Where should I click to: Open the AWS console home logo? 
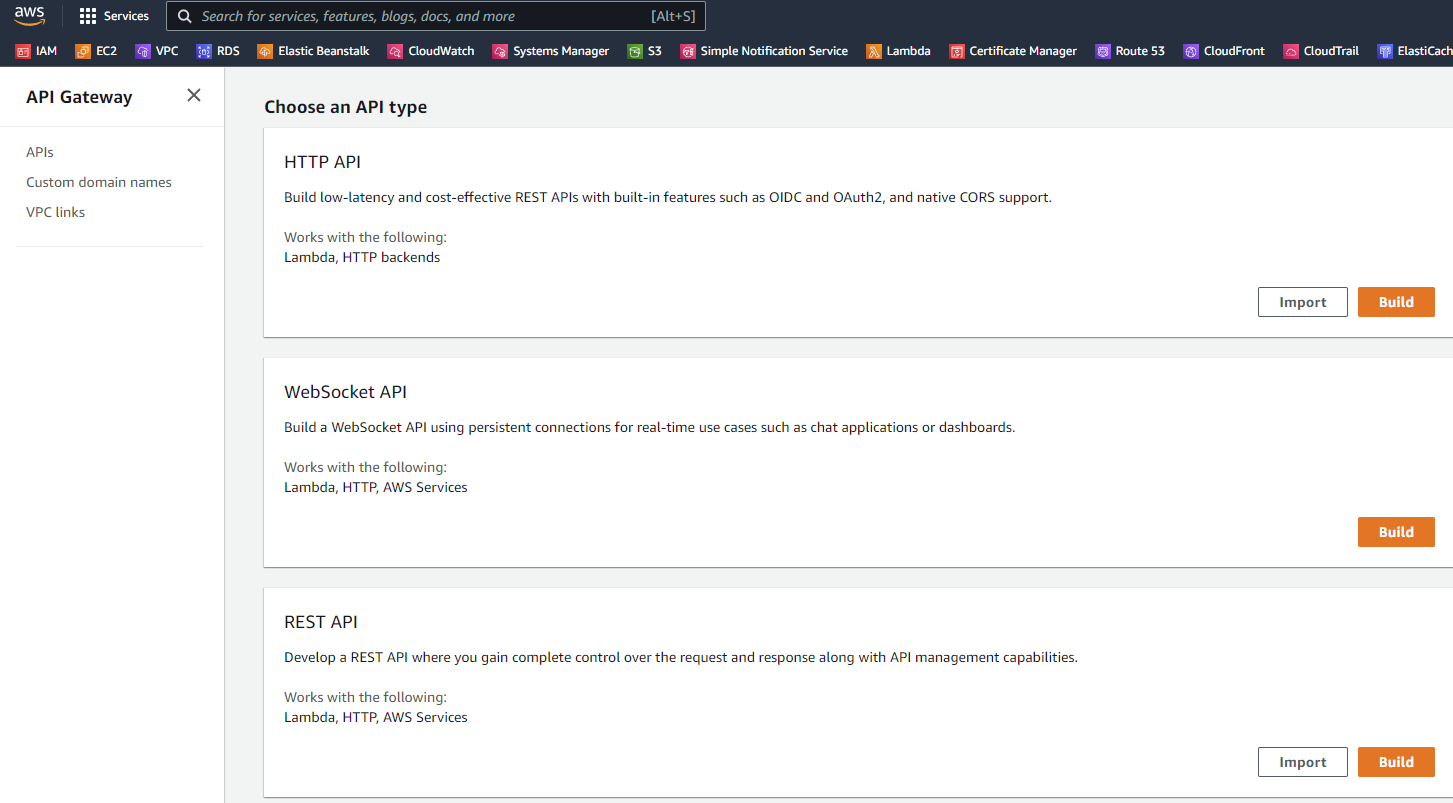click(x=29, y=16)
